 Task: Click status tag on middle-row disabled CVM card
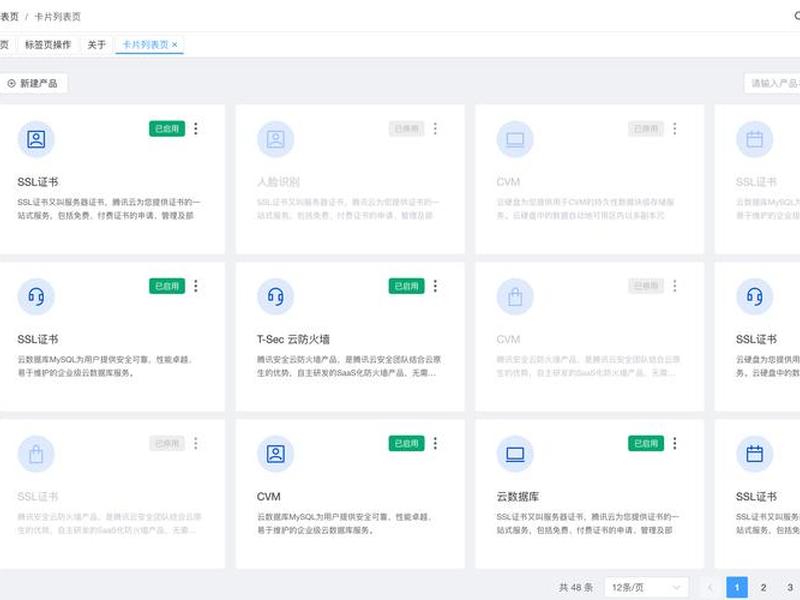pyautogui.click(x=646, y=286)
